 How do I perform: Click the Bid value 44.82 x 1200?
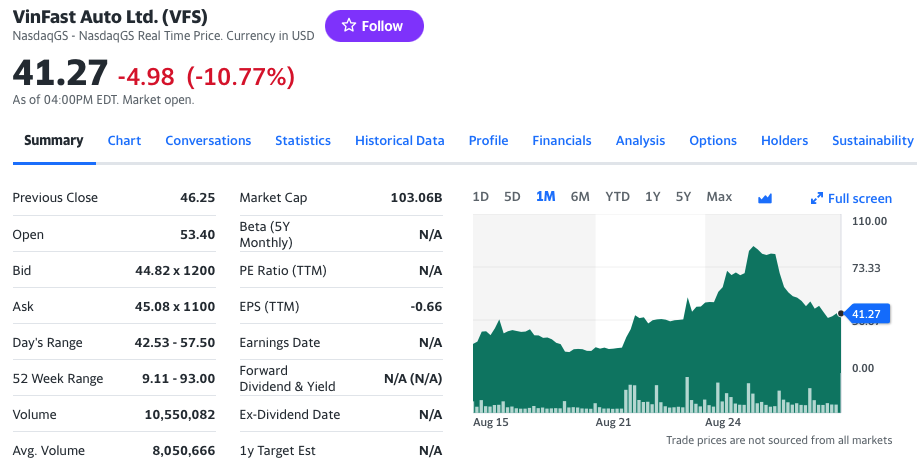coord(175,271)
